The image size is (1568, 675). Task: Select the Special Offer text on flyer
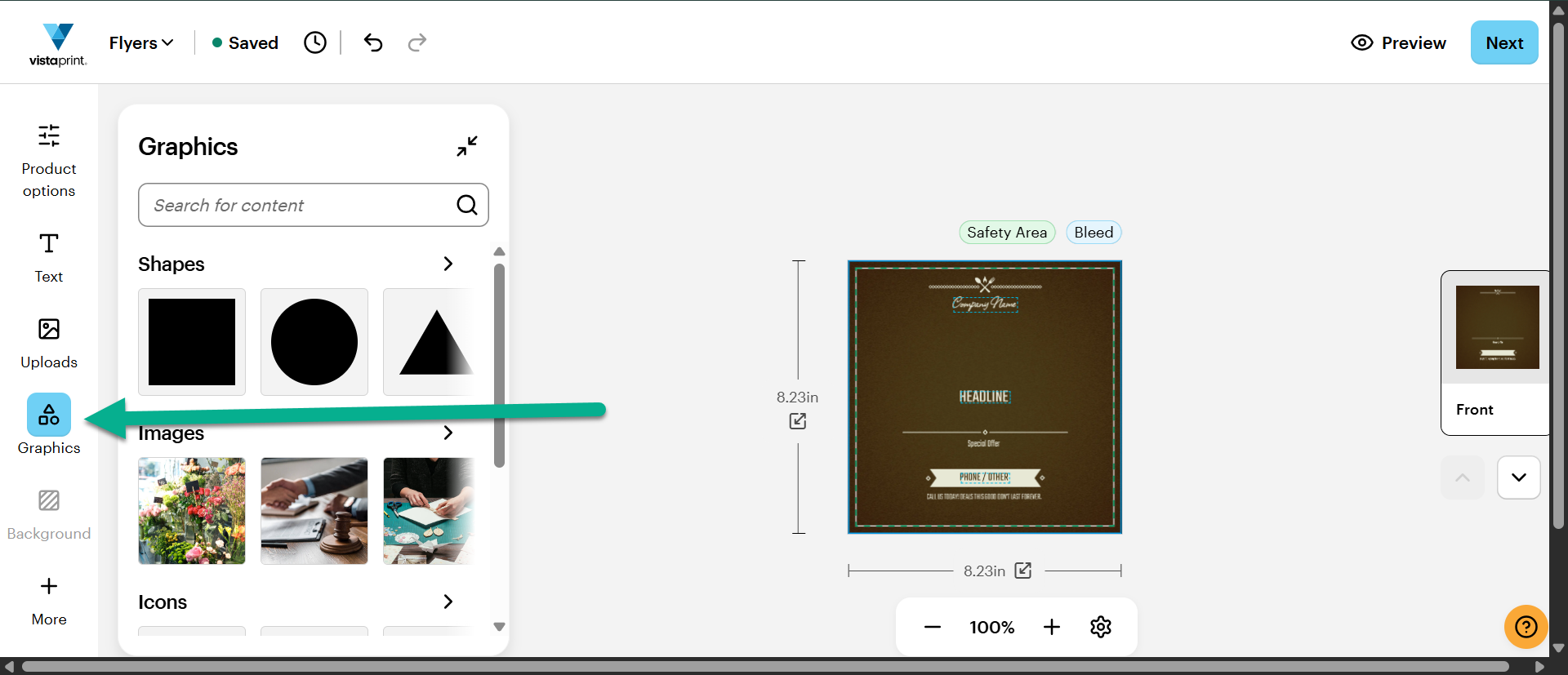click(x=983, y=443)
